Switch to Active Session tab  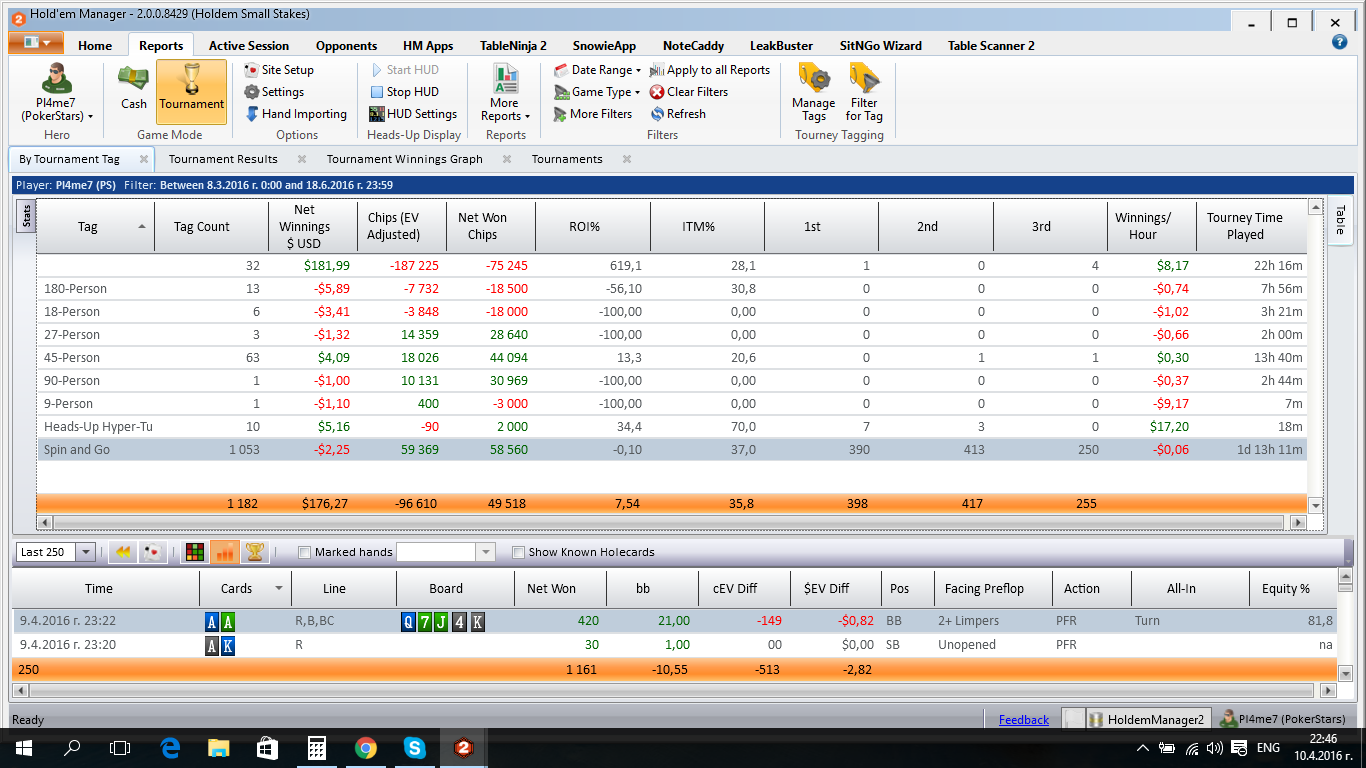pos(249,45)
